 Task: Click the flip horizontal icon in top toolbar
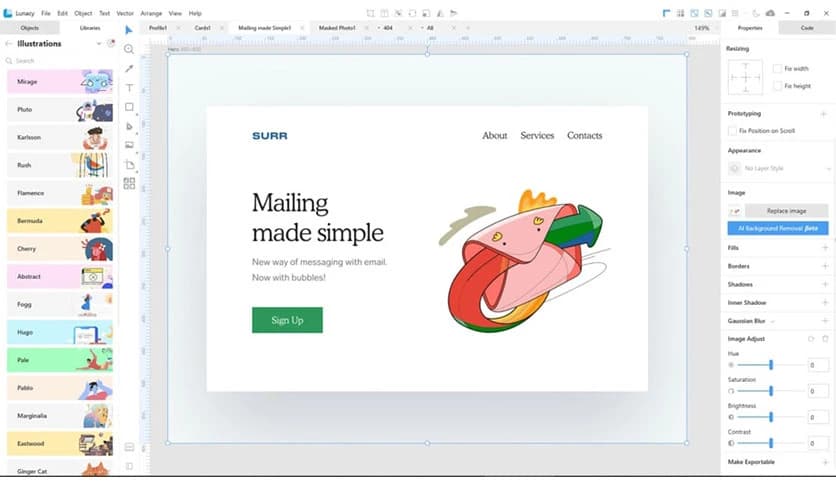(x=440, y=13)
